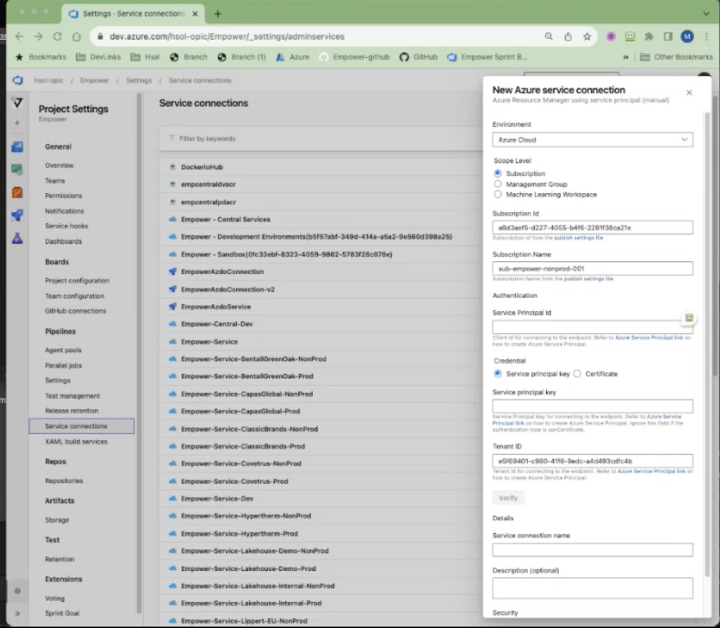The height and width of the screenshot is (628, 720).
Task: Toggle the browser side panel icon
Action: point(668,36)
